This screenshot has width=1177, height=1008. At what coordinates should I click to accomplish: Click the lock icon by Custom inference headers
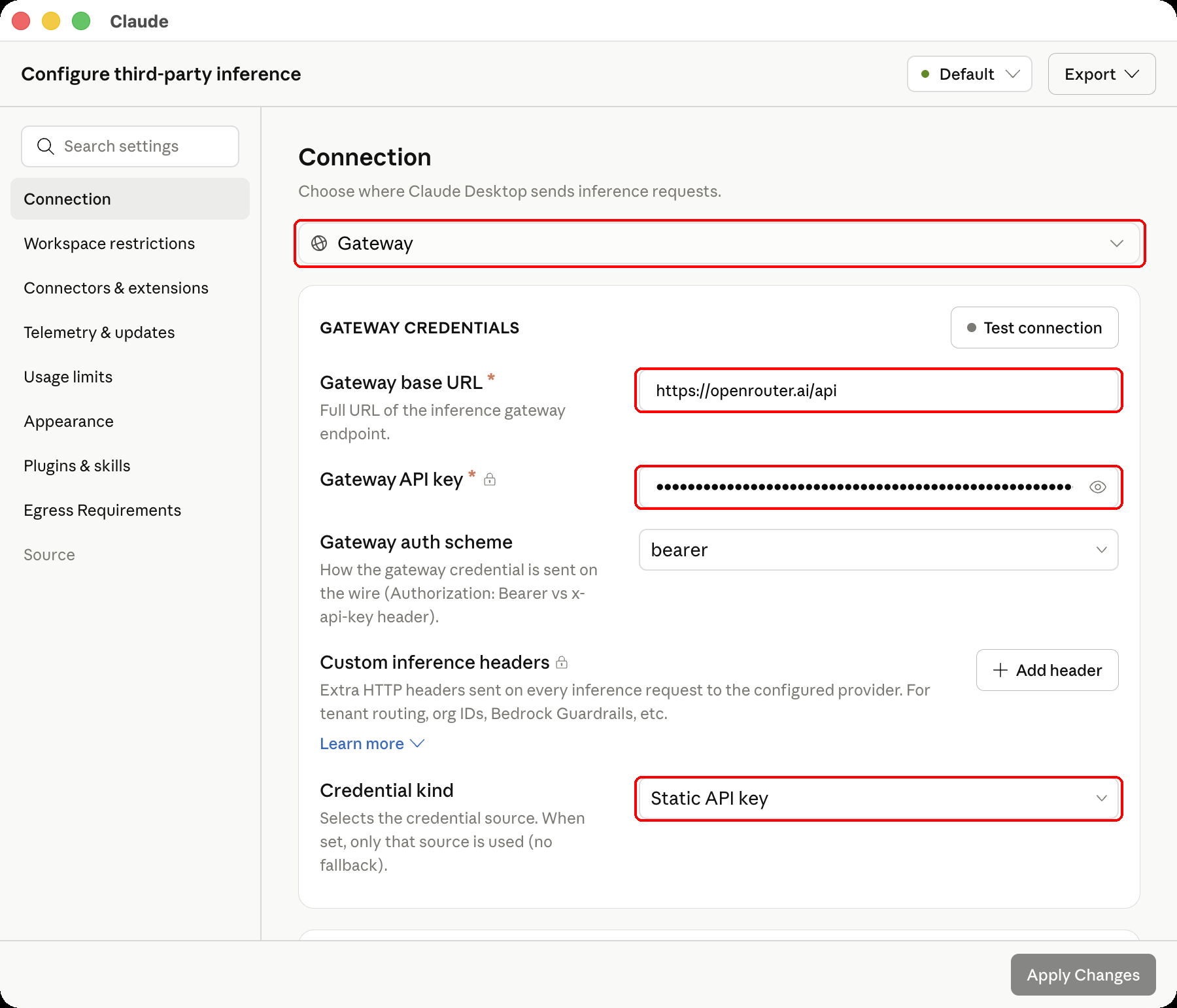tap(562, 663)
